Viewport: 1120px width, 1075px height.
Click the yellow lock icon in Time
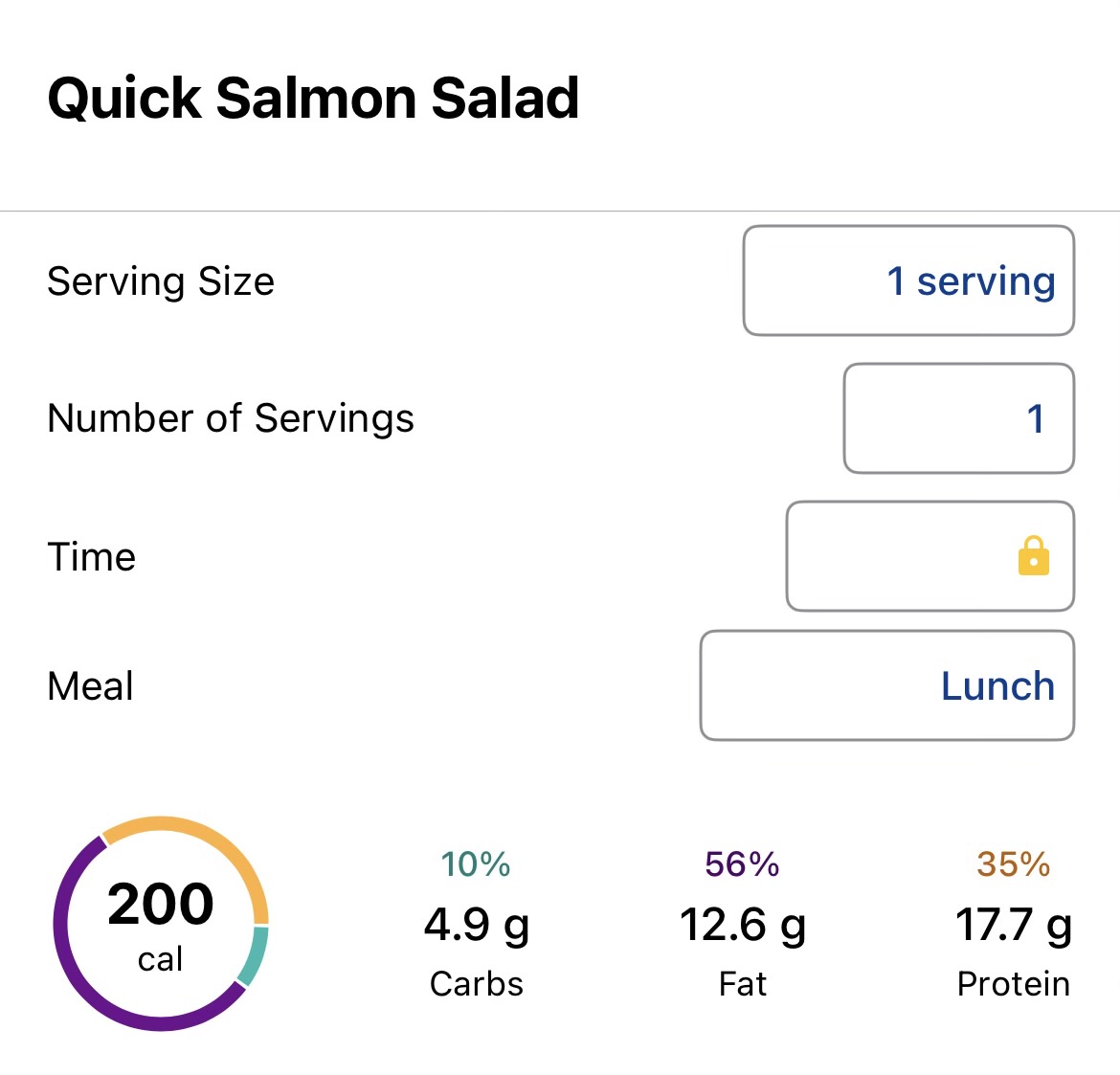[1033, 556]
